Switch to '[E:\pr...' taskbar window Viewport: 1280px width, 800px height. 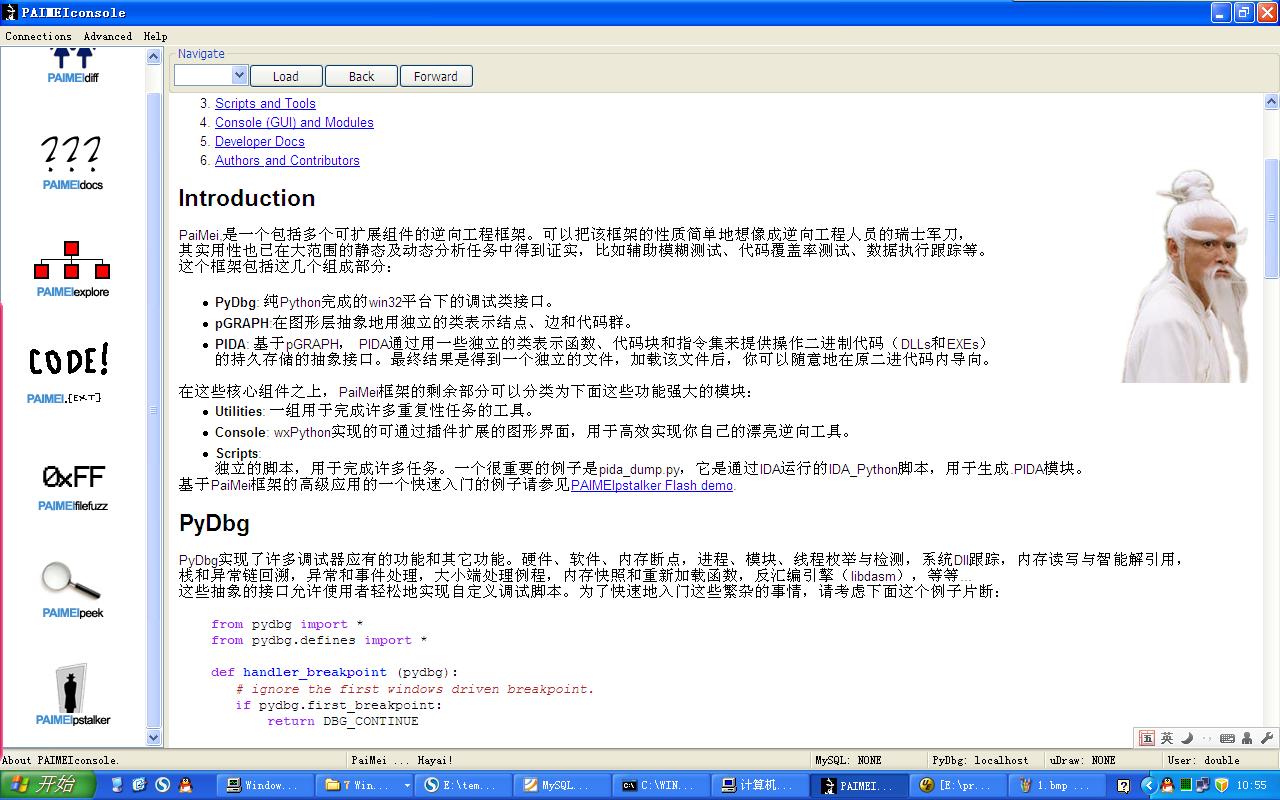point(957,786)
